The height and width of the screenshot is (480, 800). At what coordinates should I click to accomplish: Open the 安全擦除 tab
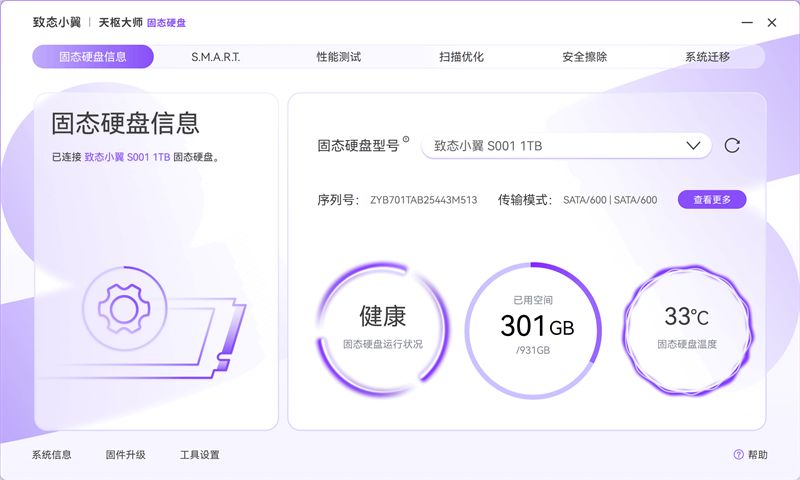pos(585,57)
